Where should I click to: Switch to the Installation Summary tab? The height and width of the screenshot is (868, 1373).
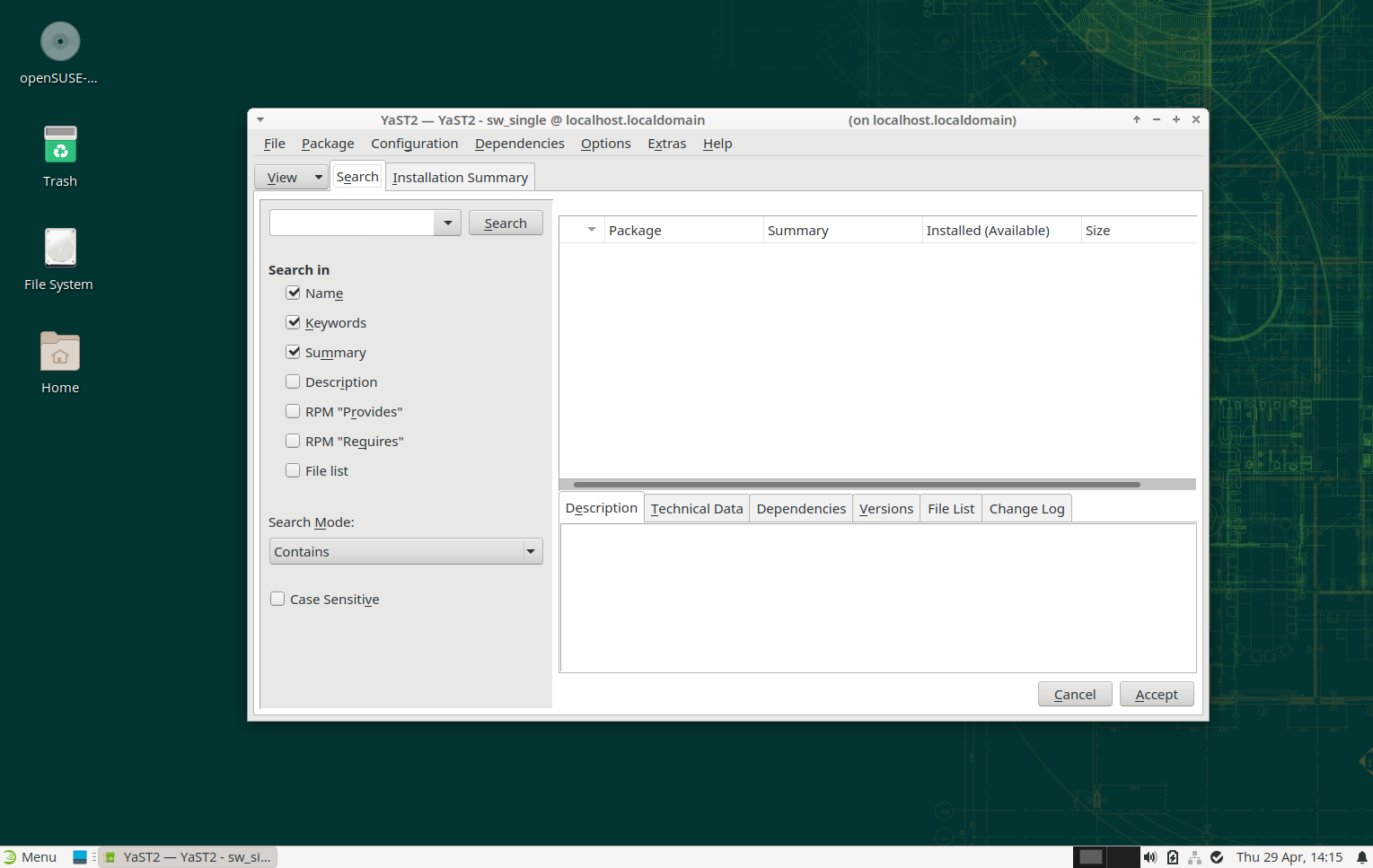click(460, 178)
